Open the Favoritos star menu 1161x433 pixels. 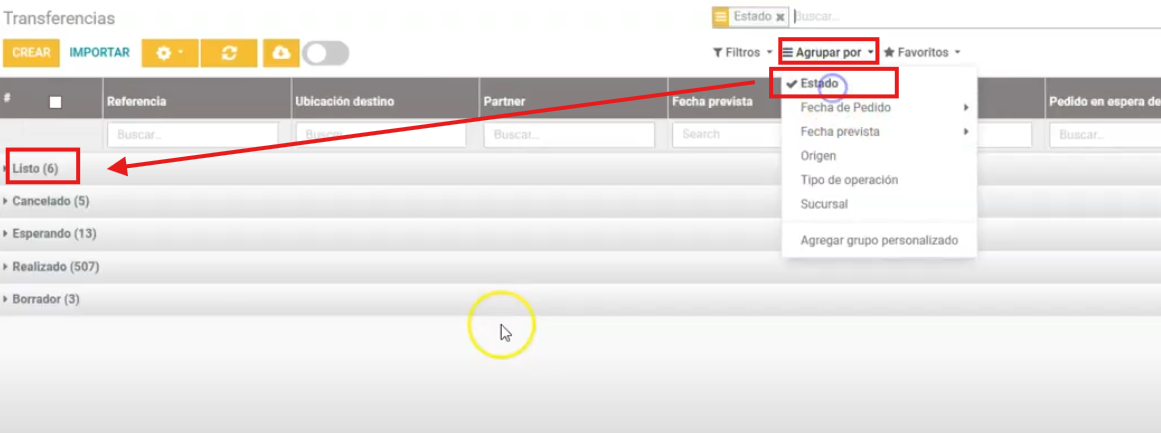tap(921, 52)
